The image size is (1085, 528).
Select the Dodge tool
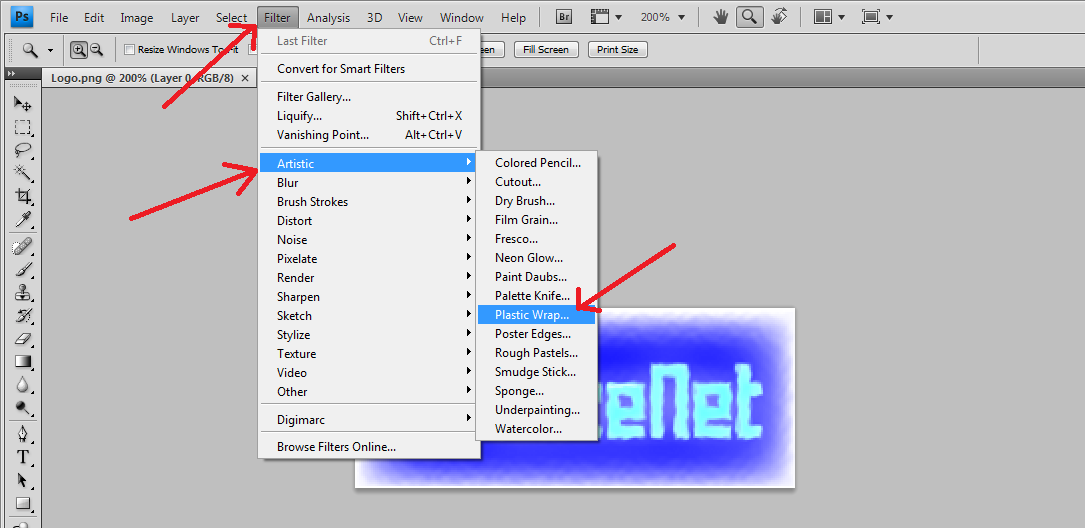(23, 408)
